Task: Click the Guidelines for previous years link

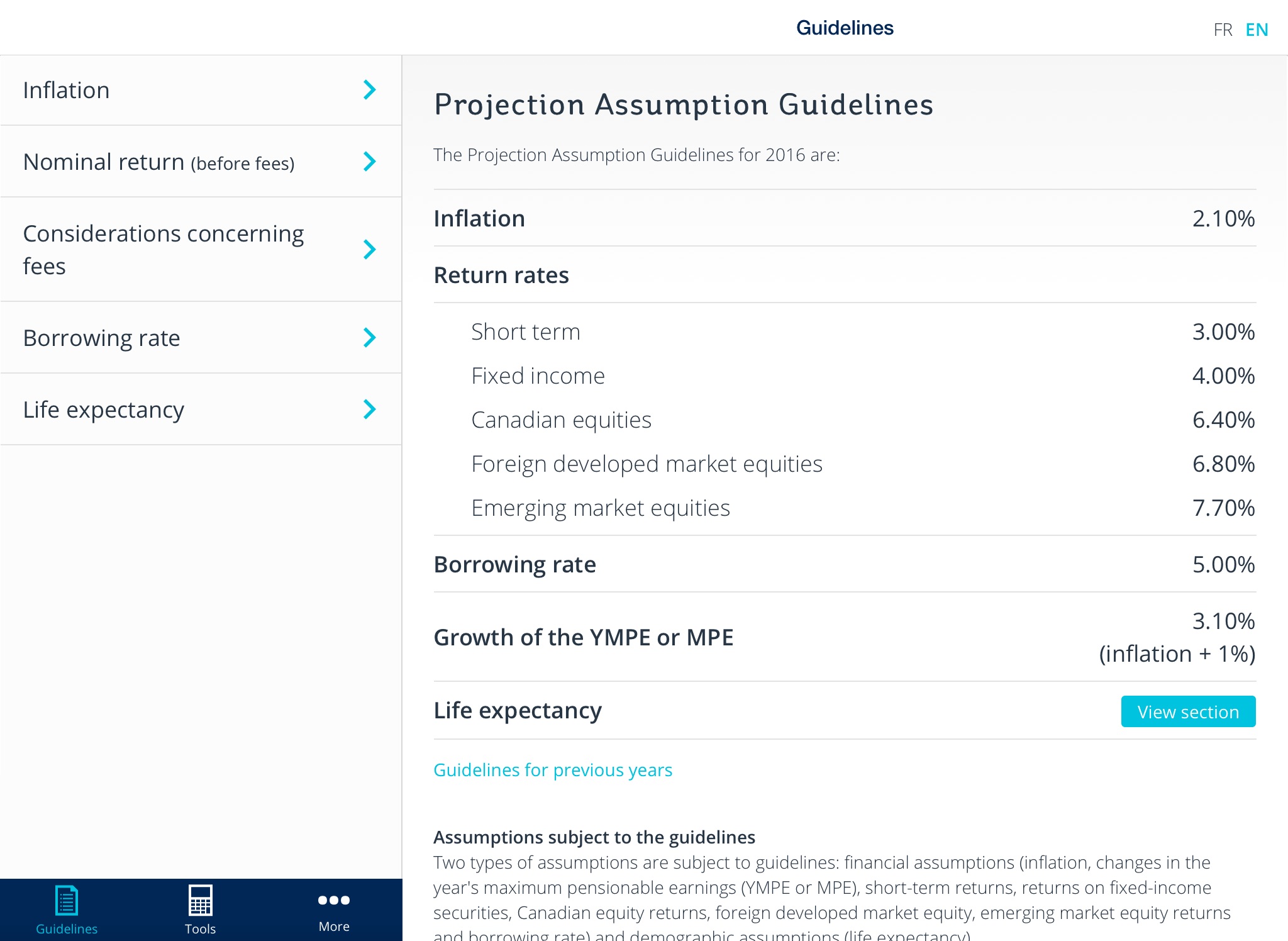Action: (553, 770)
